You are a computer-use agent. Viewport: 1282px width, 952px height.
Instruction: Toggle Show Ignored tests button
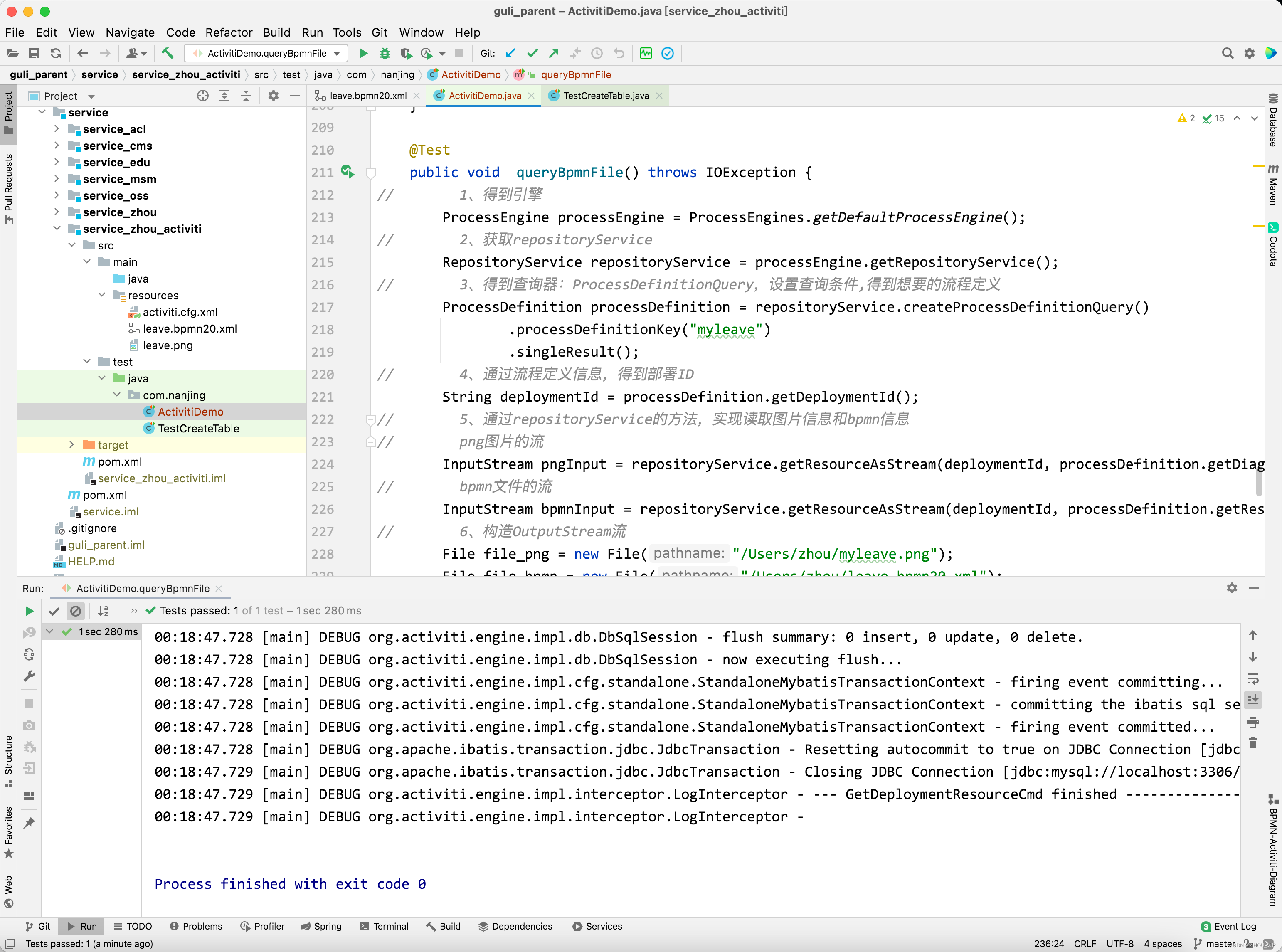coord(76,611)
